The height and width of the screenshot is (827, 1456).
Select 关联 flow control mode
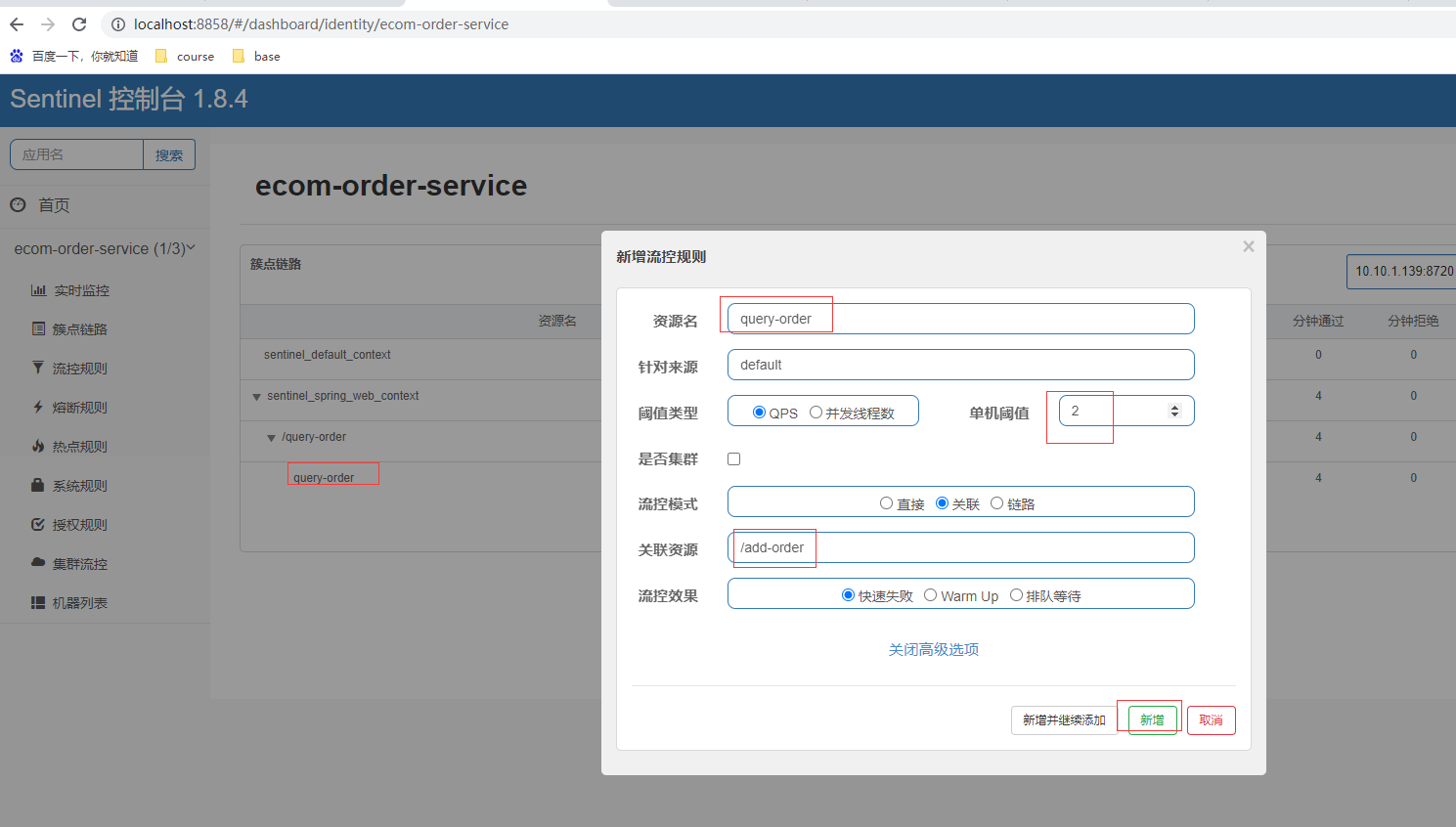(943, 503)
